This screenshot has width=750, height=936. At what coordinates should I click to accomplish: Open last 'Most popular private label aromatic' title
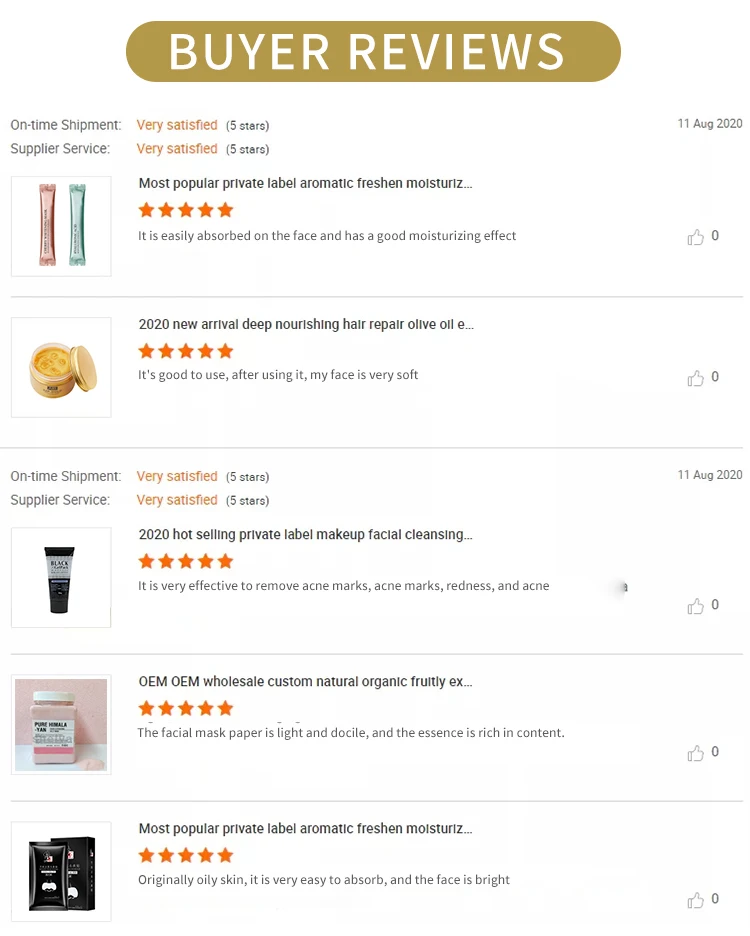click(305, 829)
